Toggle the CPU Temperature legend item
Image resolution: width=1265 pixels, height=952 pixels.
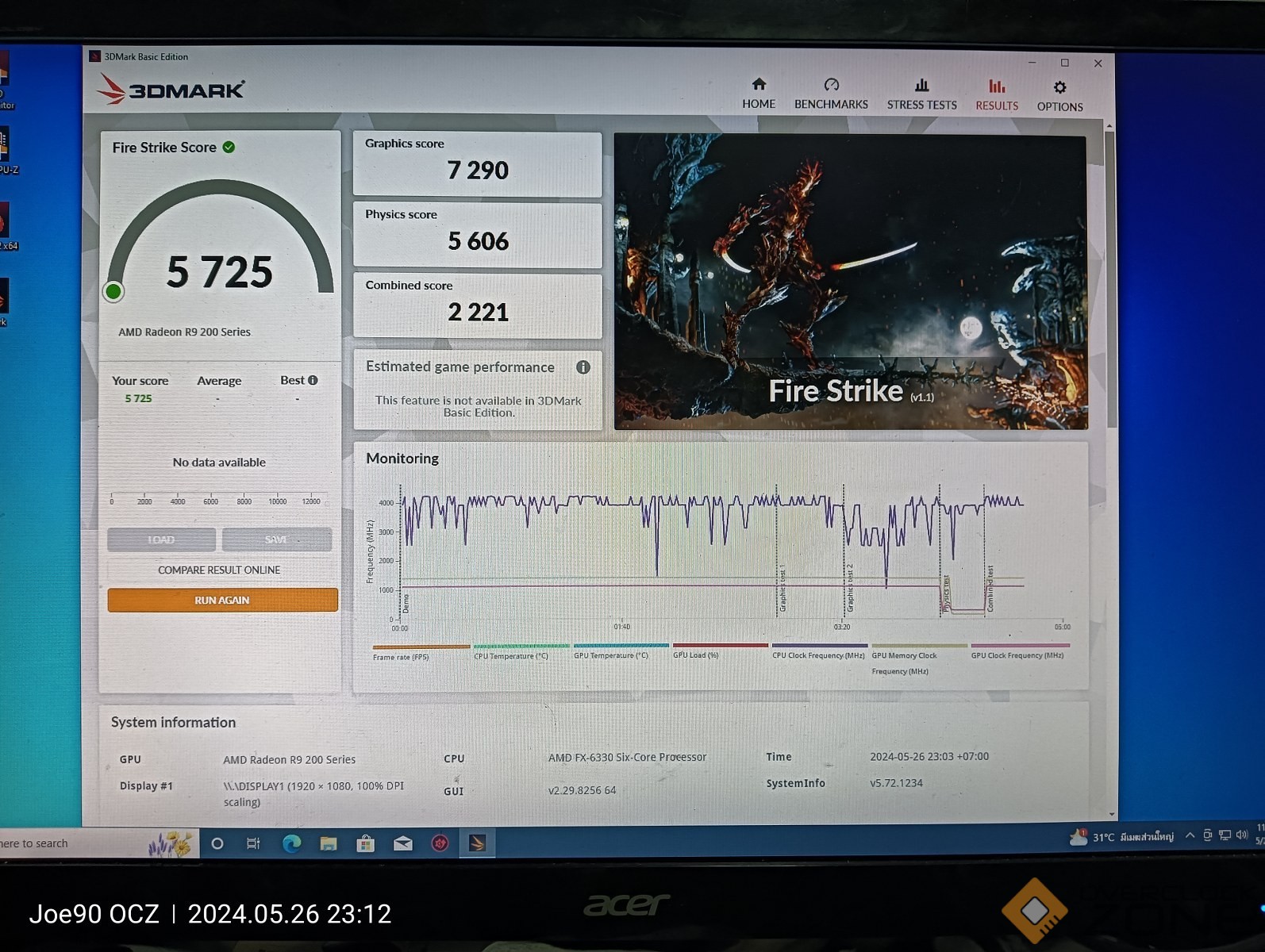click(521, 651)
